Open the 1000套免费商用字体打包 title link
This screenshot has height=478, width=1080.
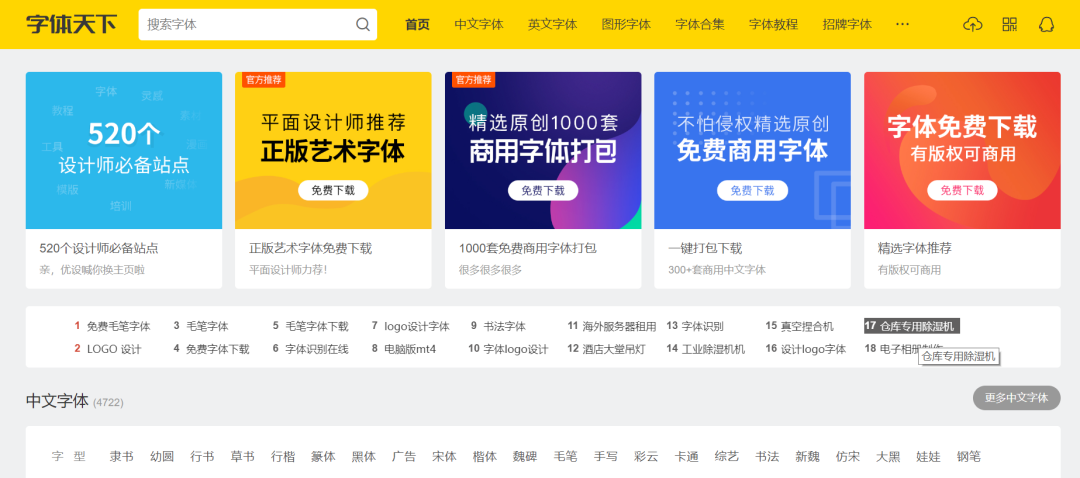pos(528,249)
